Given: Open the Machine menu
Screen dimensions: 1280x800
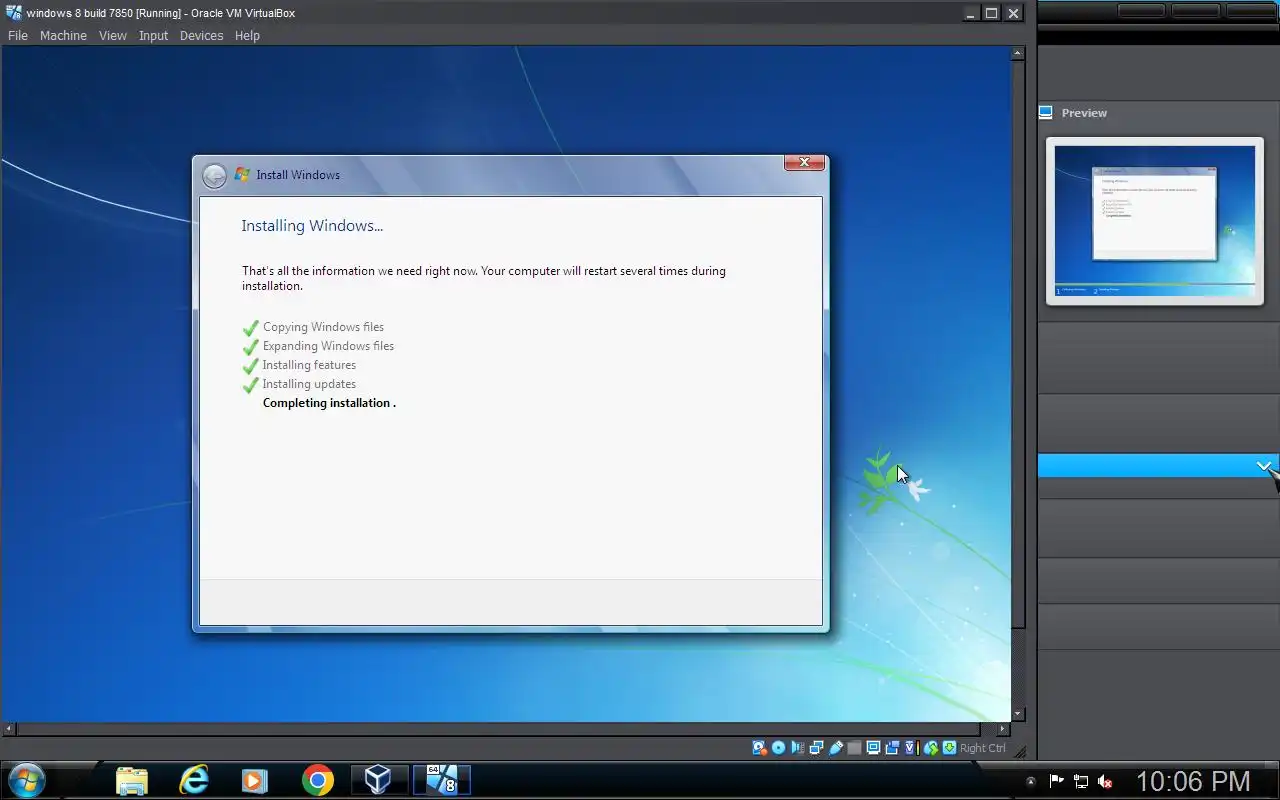Looking at the screenshot, I should tap(63, 35).
